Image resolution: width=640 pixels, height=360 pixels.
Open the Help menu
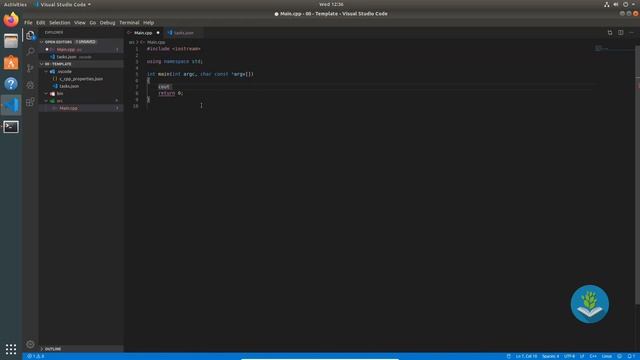point(149,23)
